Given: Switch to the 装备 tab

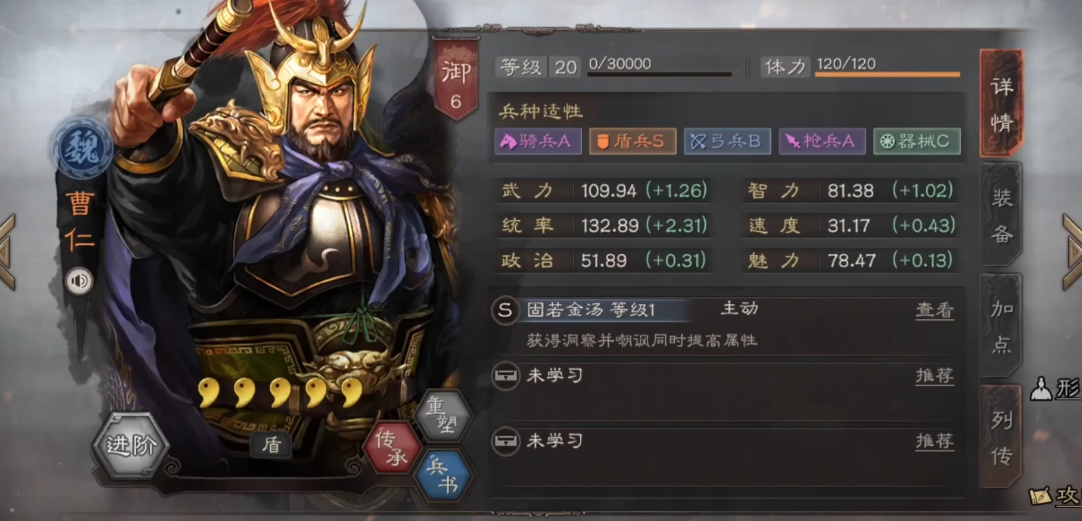Looking at the screenshot, I should pyautogui.click(x=1001, y=216).
